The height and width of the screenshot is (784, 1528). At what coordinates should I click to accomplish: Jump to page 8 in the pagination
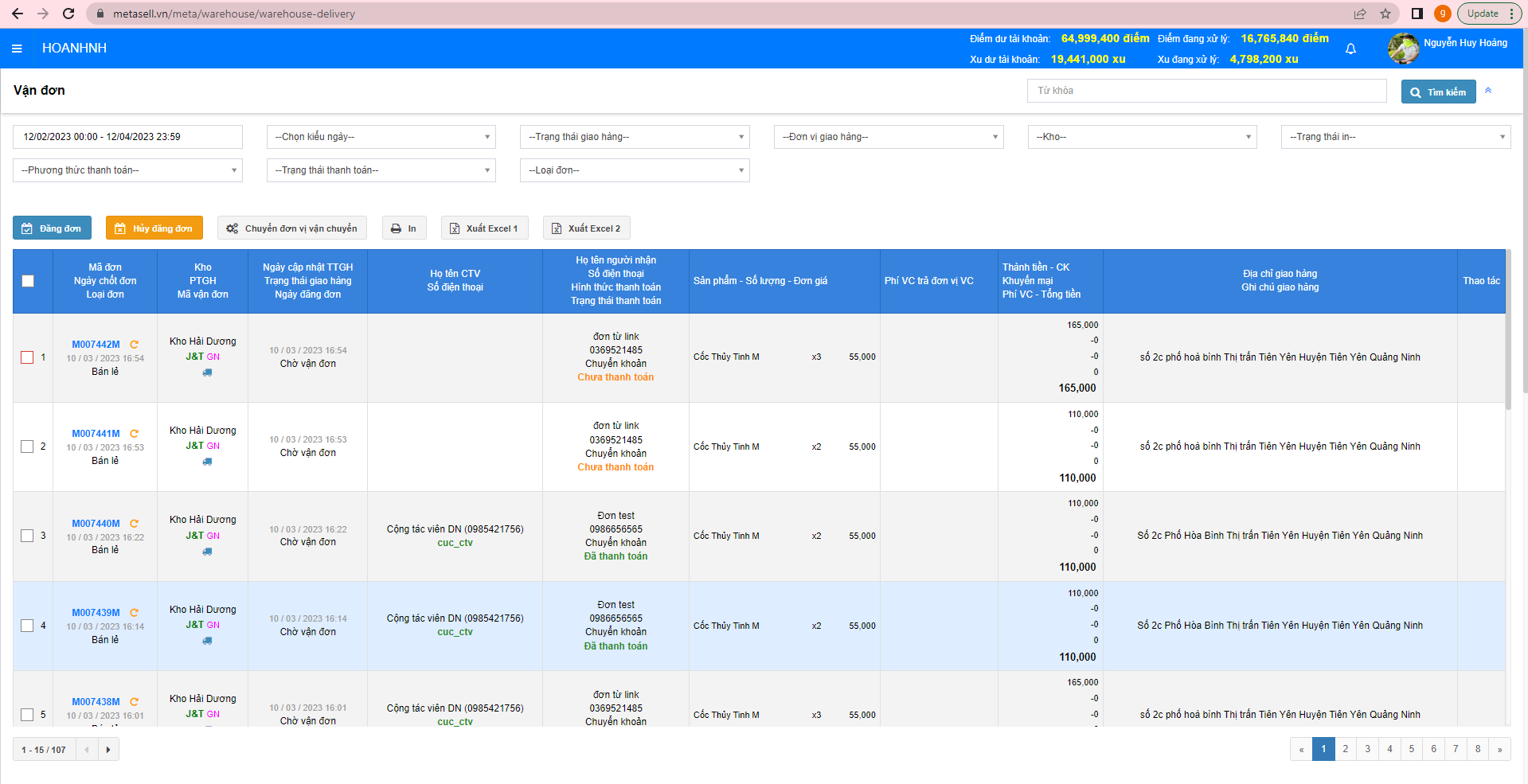(1478, 749)
